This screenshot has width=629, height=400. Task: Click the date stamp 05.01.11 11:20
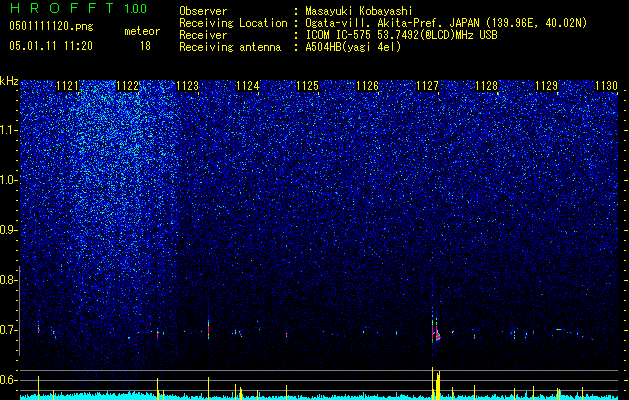pos(51,46)
